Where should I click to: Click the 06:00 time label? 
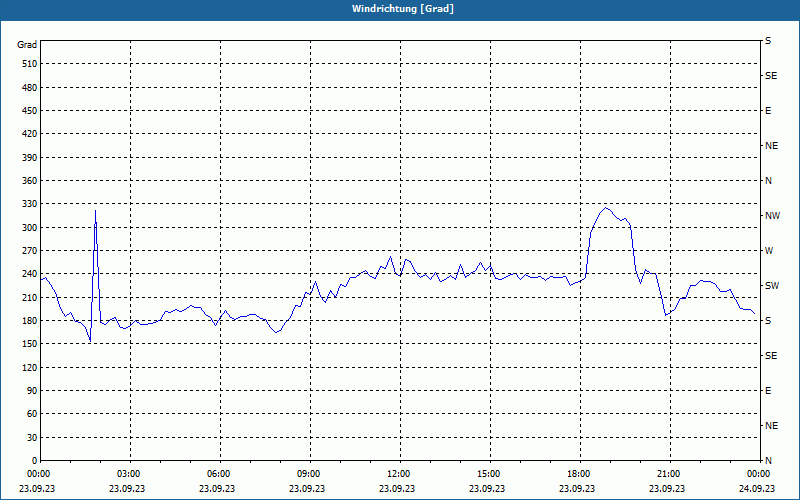pyautogui.click(x=220, y=474)
